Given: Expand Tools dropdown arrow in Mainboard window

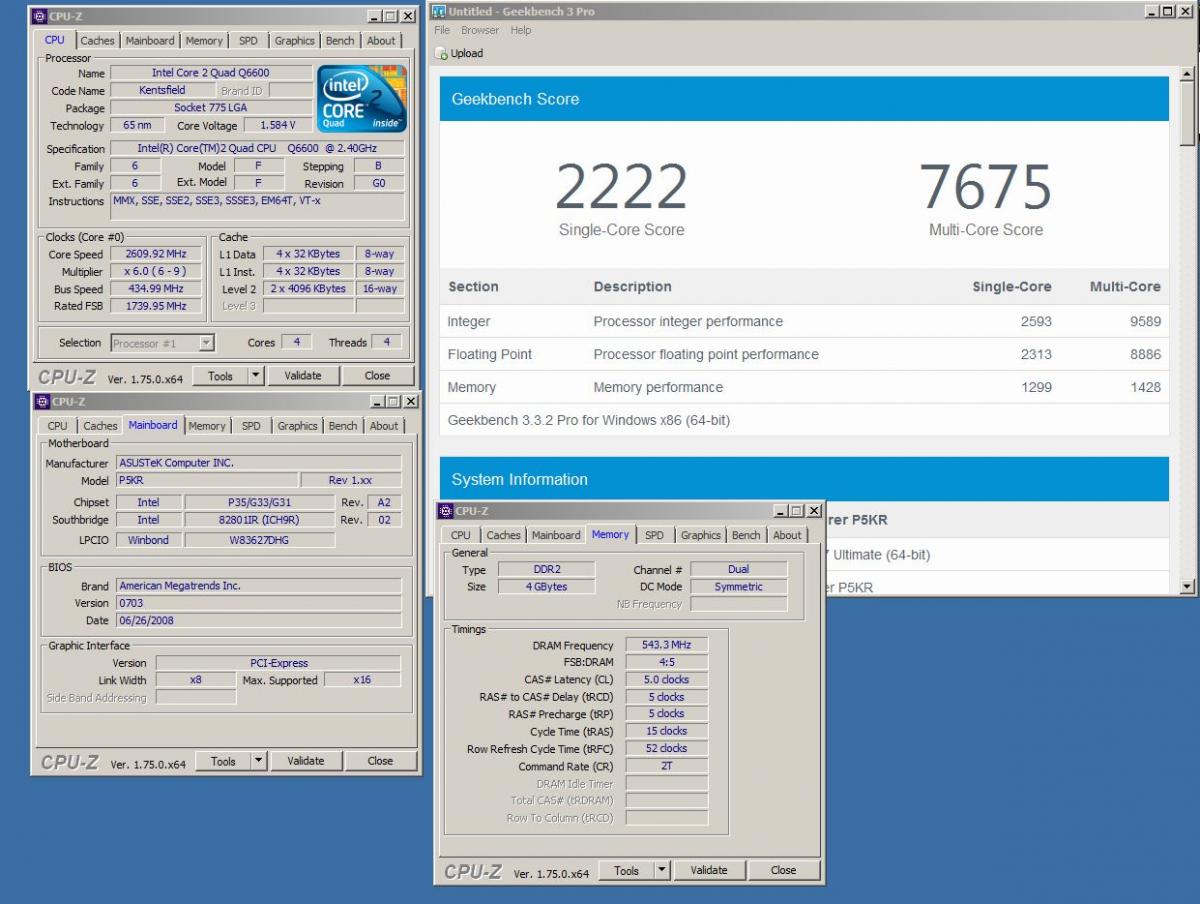Looking at the screenshot, I should 258,761.
